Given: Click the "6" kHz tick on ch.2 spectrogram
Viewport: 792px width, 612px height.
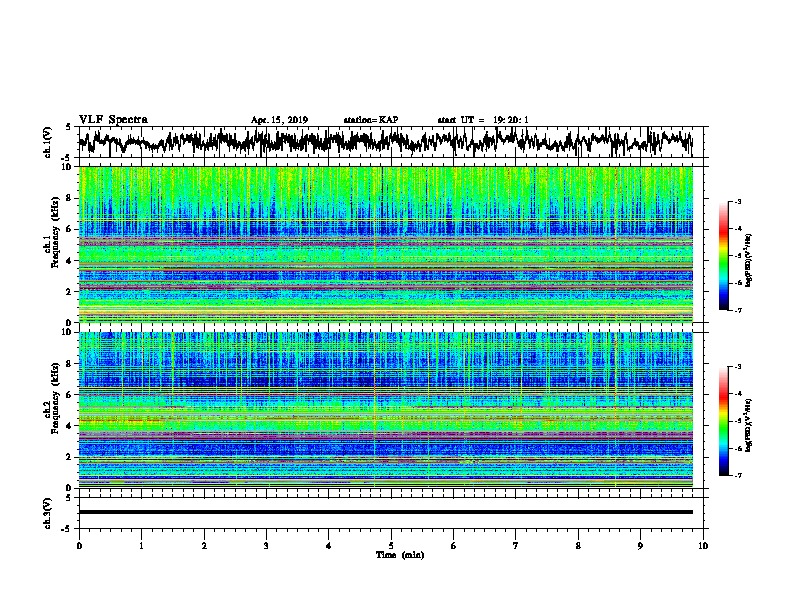Looking at the screenshot, I should 71,395.
